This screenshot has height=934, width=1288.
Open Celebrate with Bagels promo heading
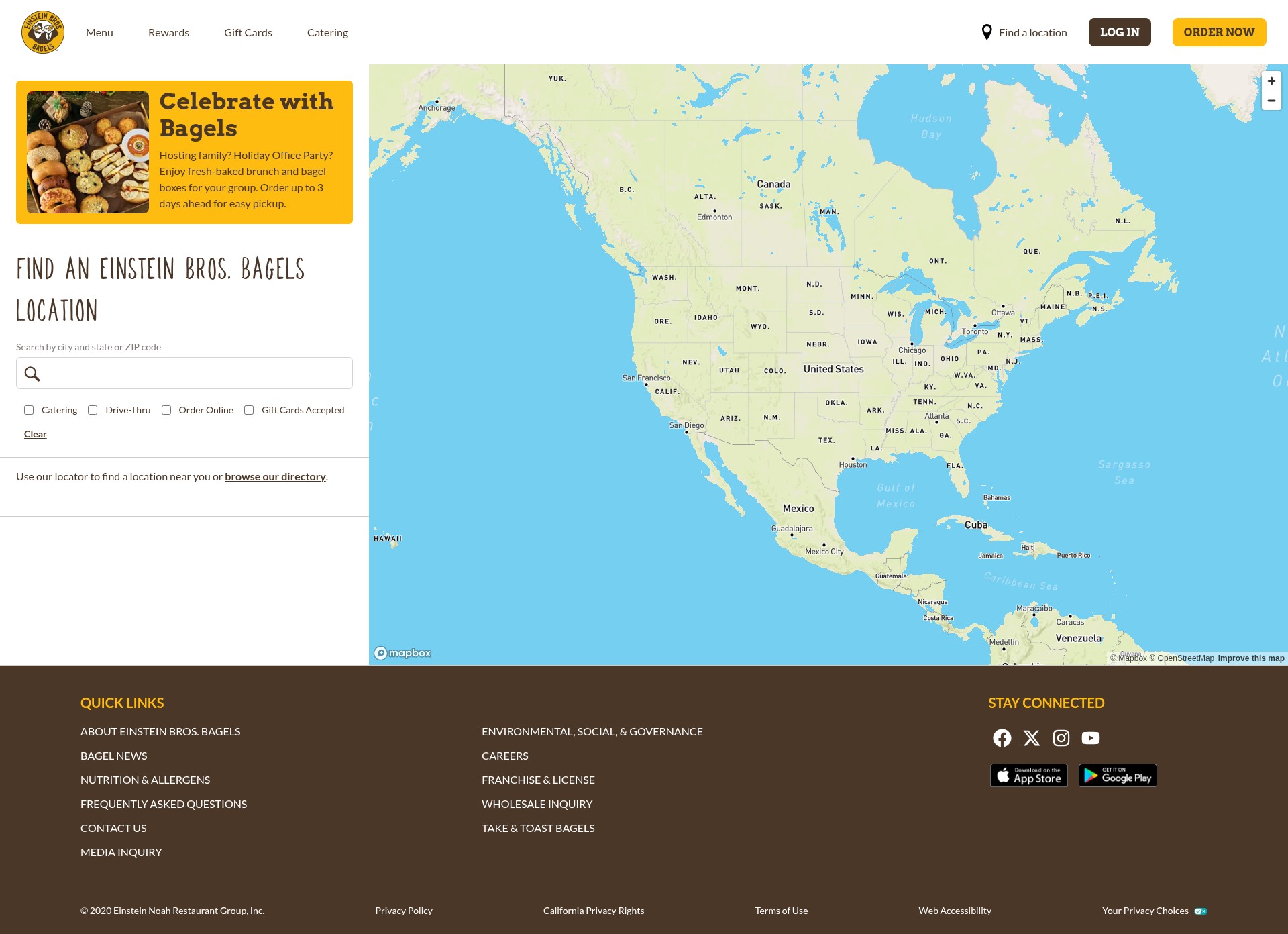[x=246, y=115]
